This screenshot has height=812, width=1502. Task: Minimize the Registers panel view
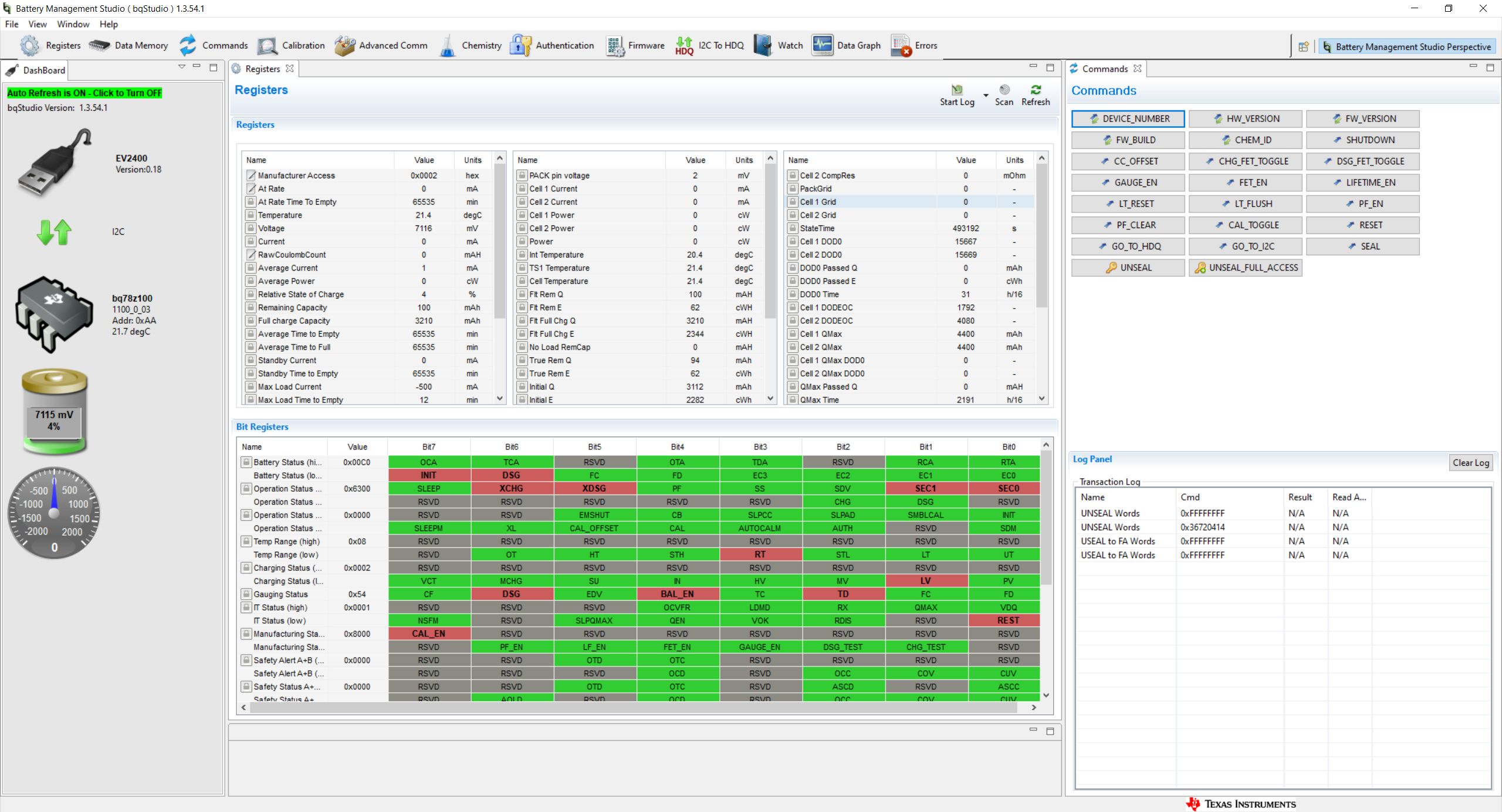[1033, 67]
